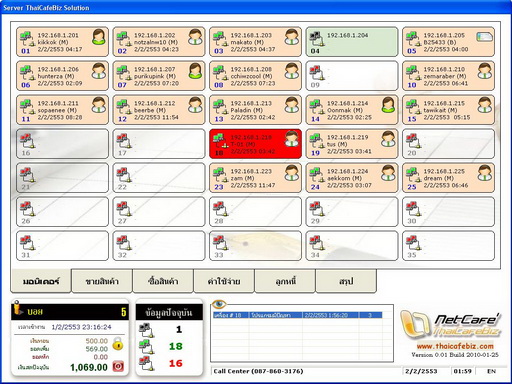512x384 pixels.
Task: Visit the www.thaicafebiz.com link
Action: pos(455,346)
